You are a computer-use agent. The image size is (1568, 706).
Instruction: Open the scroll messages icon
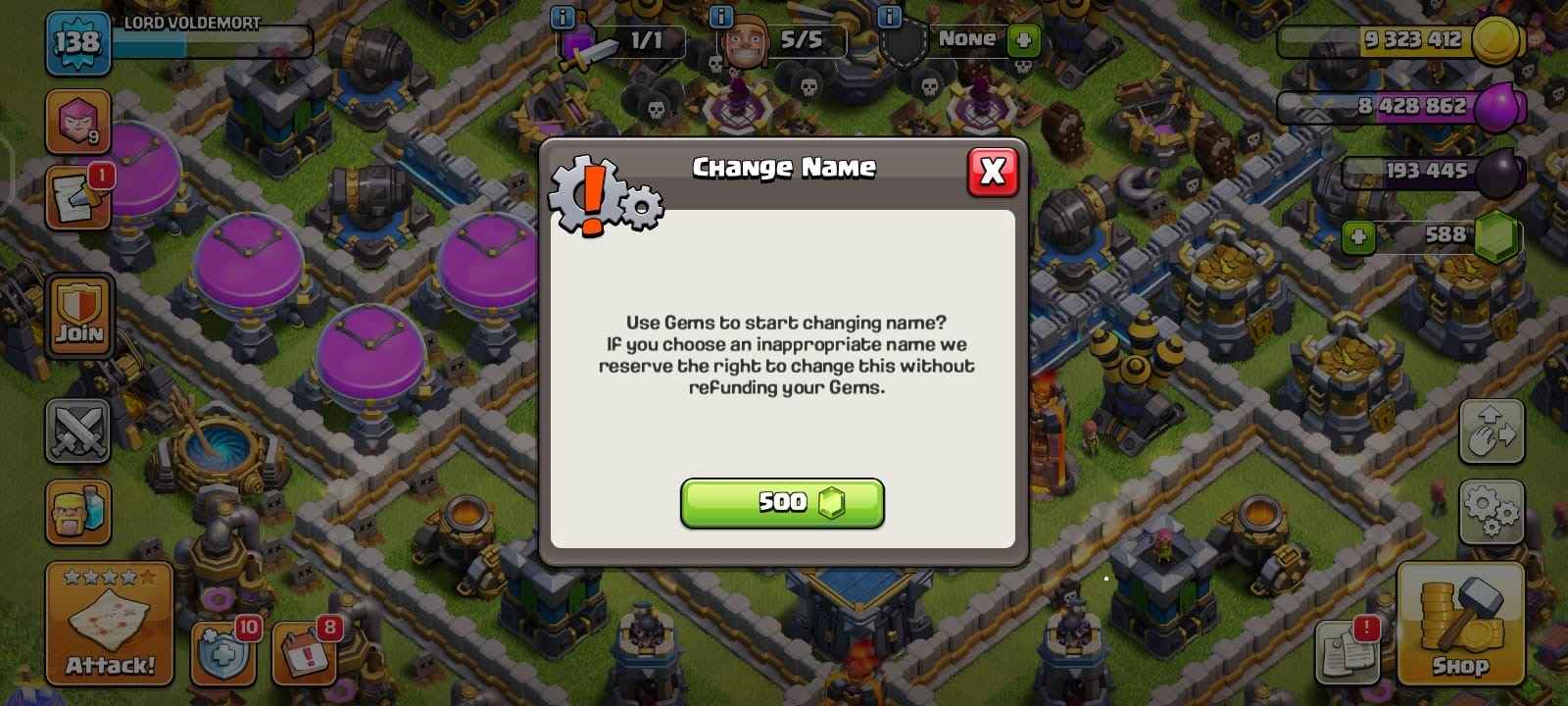(77, 197)
